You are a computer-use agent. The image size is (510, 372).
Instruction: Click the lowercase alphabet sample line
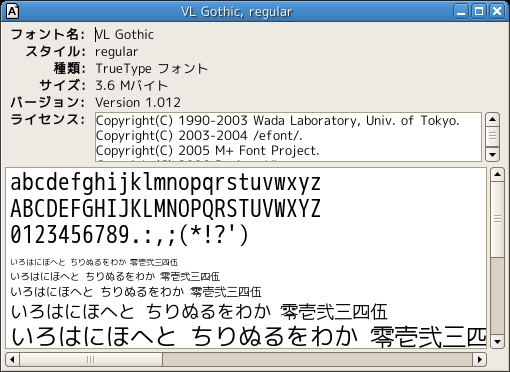pyautogui.click(x=166, y=183)
